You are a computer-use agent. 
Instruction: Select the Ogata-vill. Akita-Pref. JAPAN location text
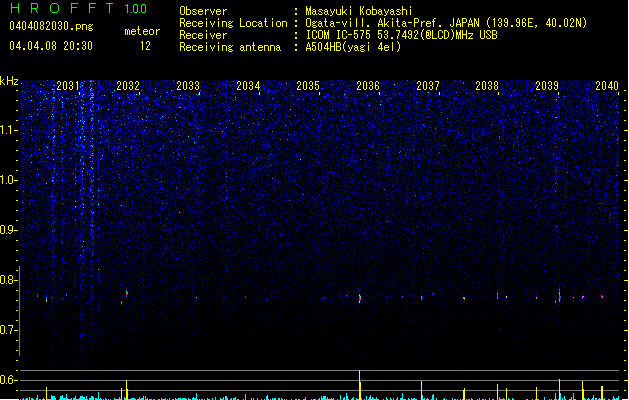446,23
